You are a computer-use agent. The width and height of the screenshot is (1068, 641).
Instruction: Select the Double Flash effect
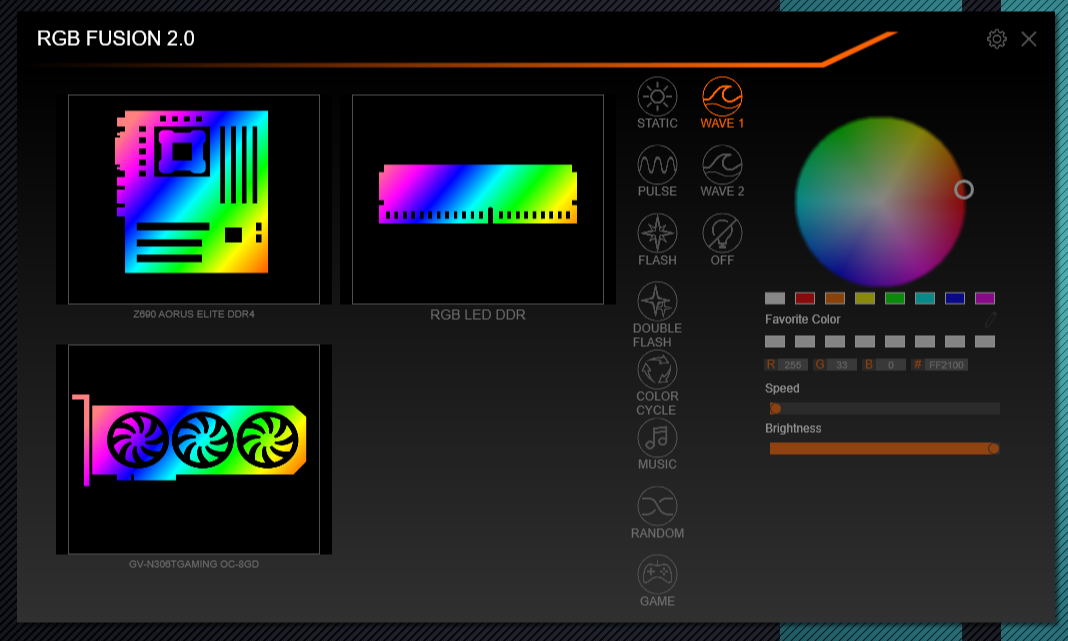tap(657, 315)
